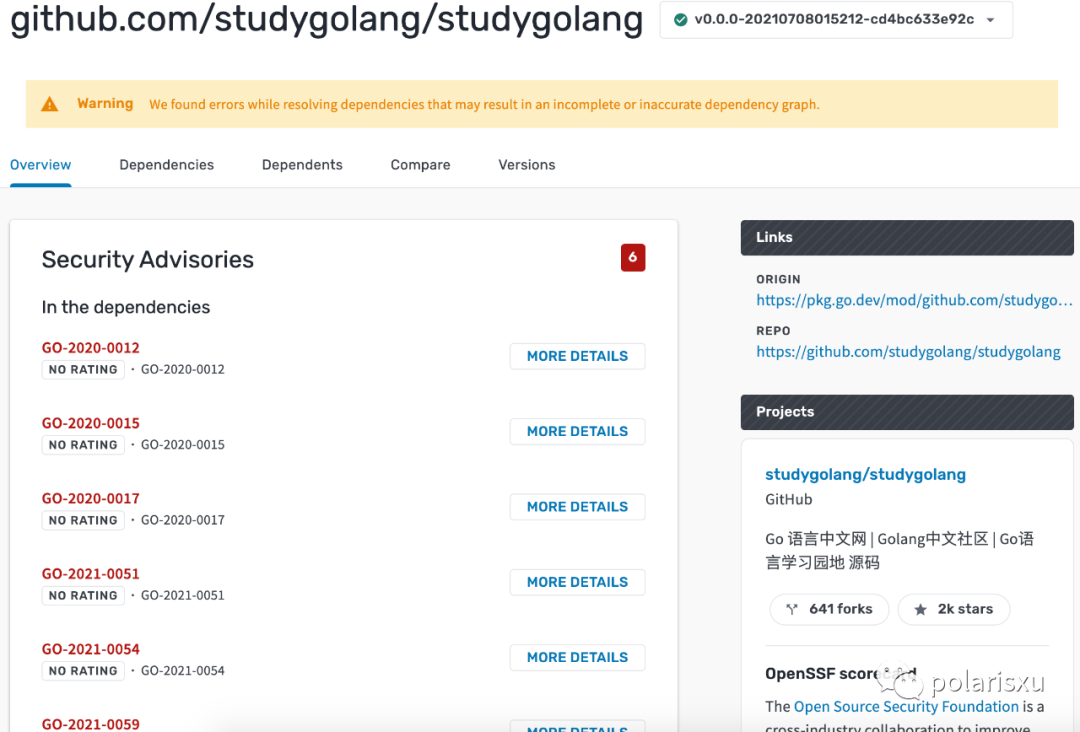
Task: Open the GO-2021-0051 advisory link
Action: click(90, 574)
